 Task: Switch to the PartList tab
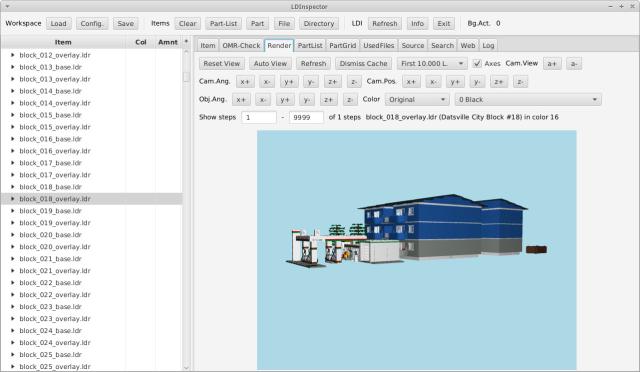(310, 45)
